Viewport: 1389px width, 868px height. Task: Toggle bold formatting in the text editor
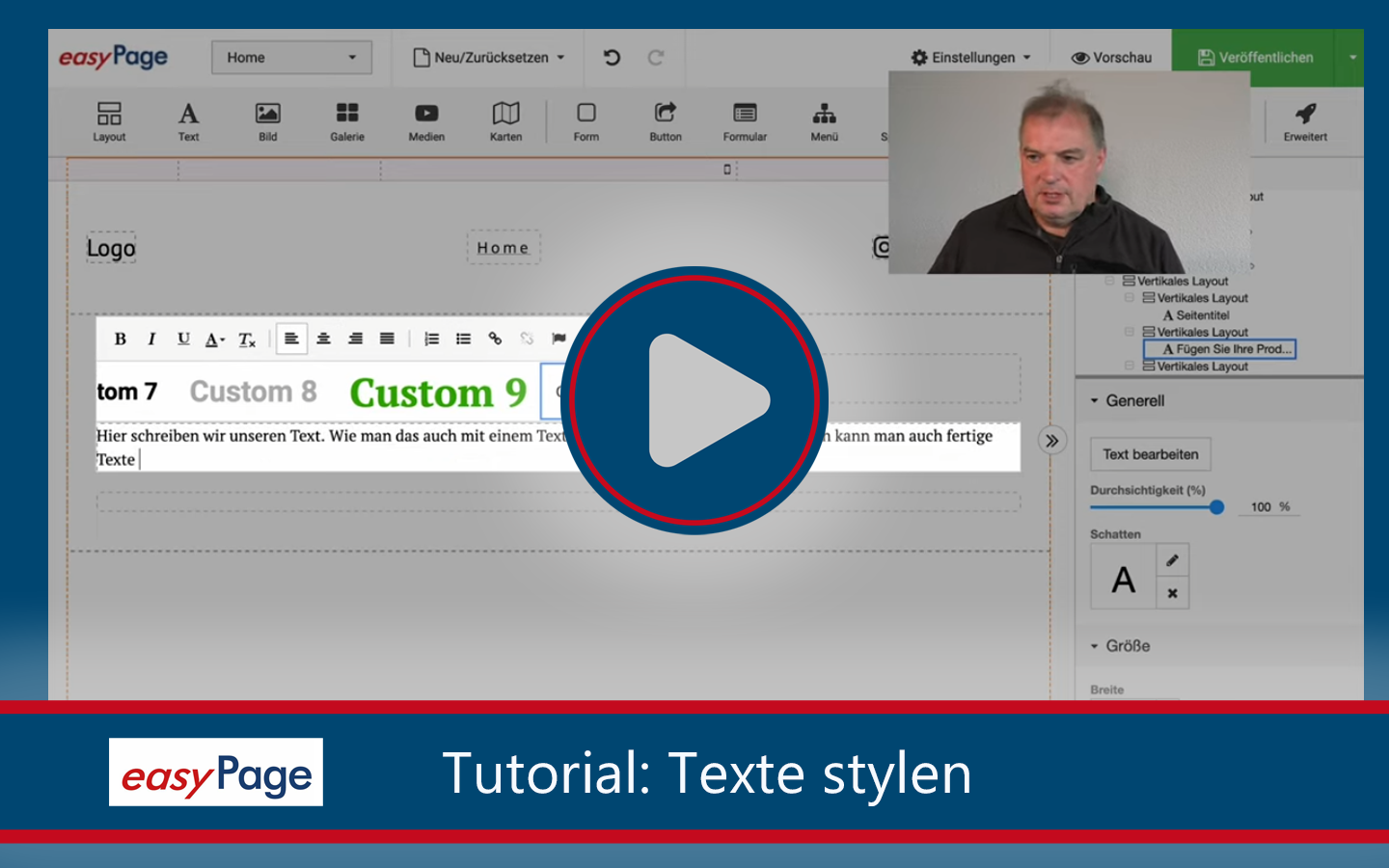(121, 339)
